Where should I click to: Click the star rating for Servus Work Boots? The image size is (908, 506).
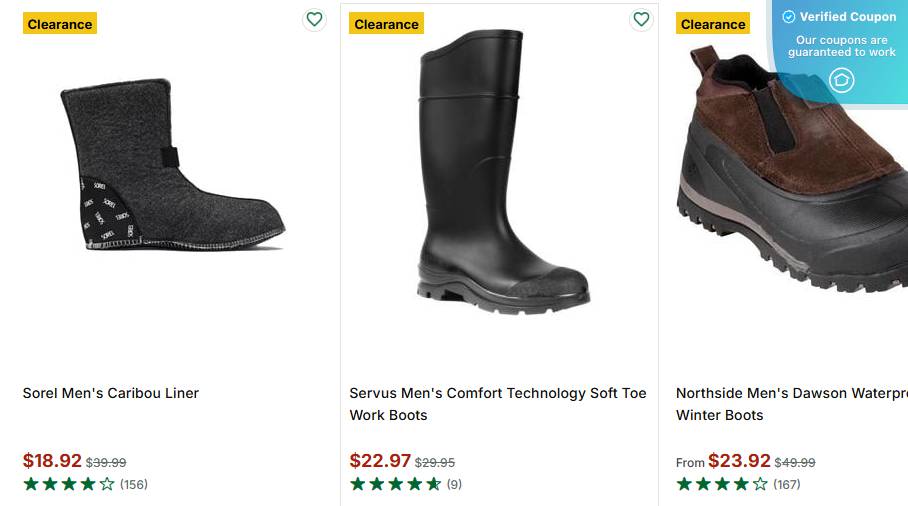[x=395, y=484]
